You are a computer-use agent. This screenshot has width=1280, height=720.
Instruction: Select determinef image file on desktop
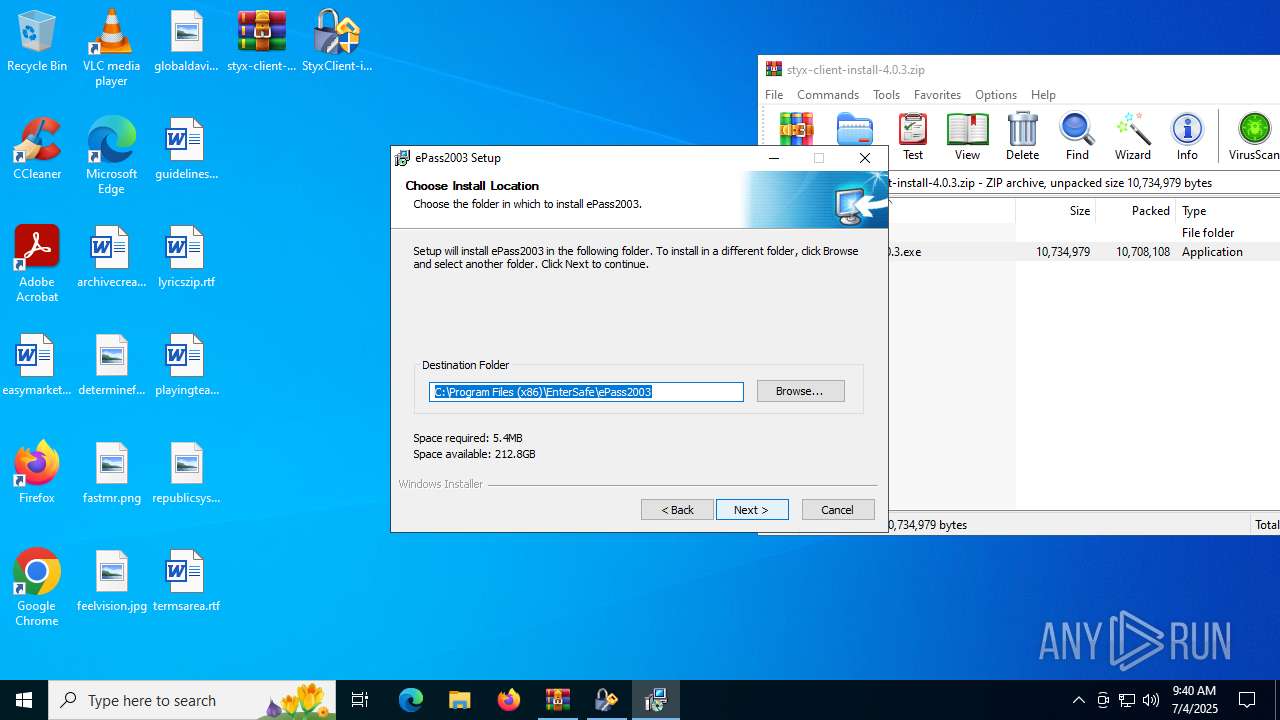click(x=111, y=365)
